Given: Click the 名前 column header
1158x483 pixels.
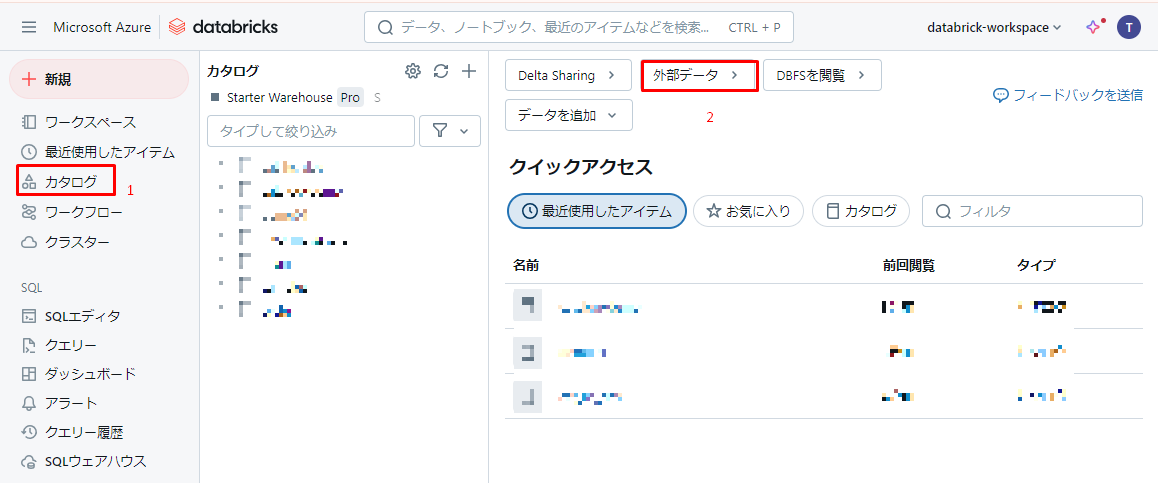Looking at the screenshot, I should click(526, 264).
